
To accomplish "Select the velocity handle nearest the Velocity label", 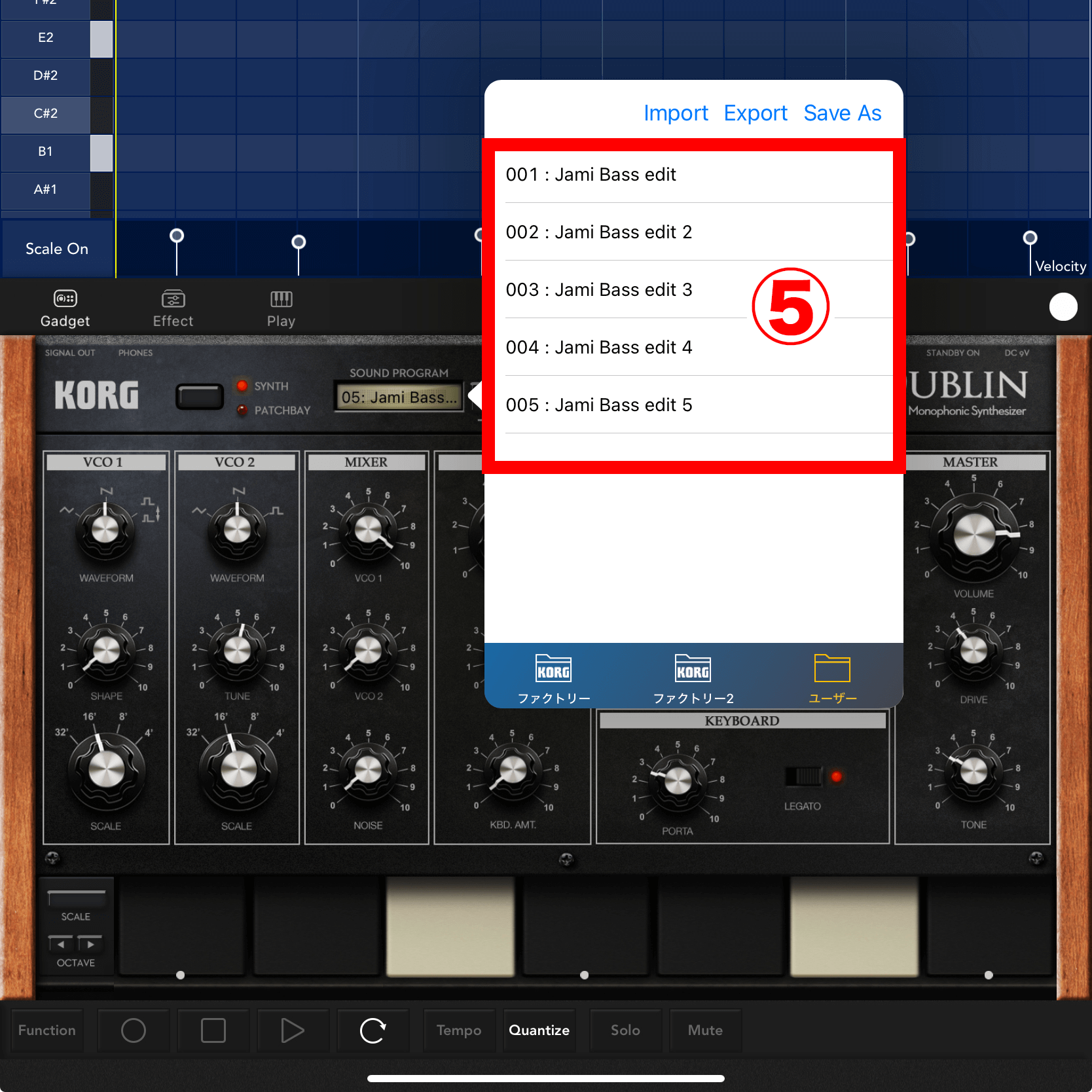I will tap(1030, 237).
